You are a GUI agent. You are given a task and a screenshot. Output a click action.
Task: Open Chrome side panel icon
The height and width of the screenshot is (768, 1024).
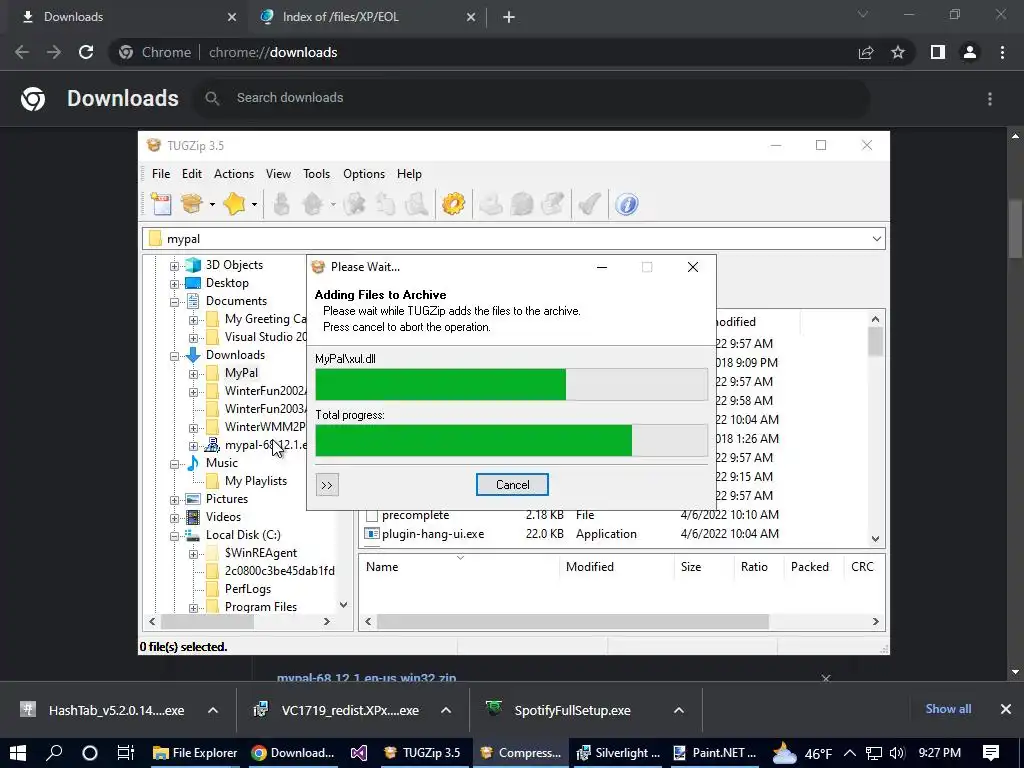click(938, 52)
